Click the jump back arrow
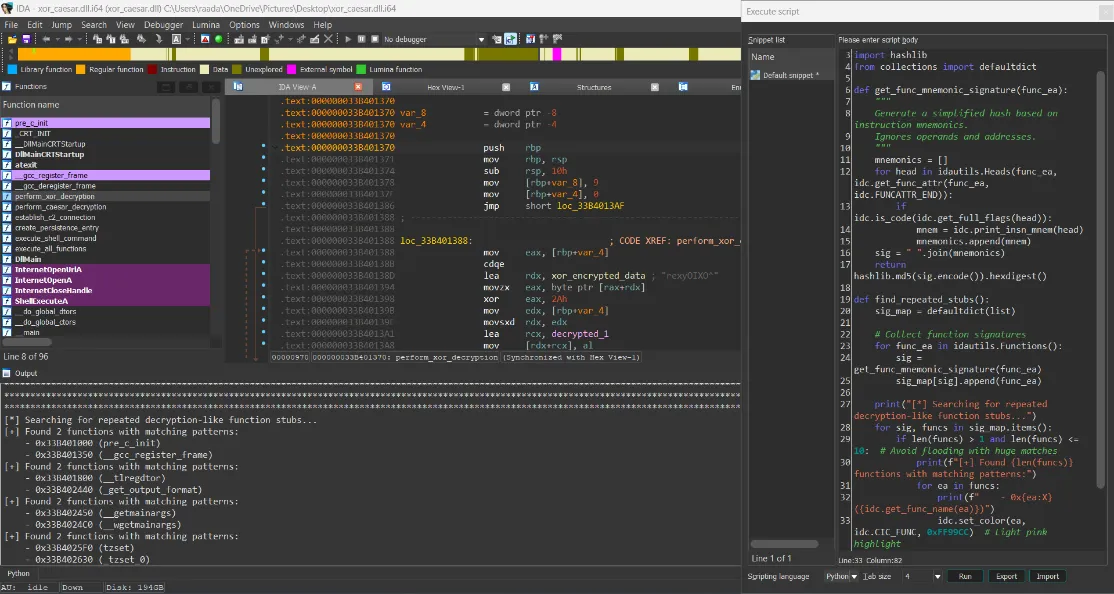Viewport: 1114px width, 594px height. click(46, 39)
